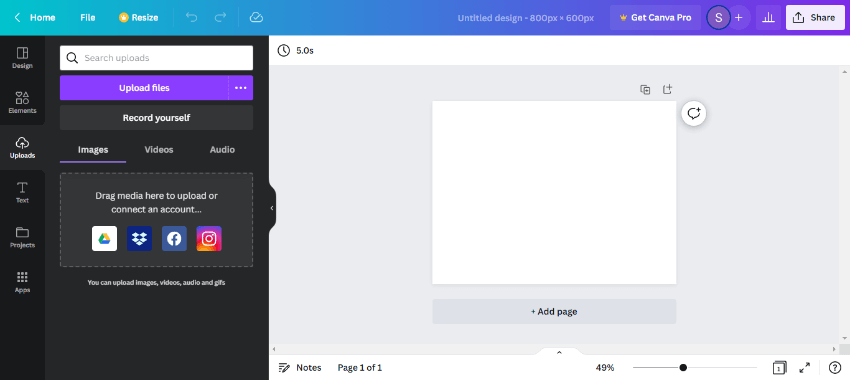
Task: Enter fullscreen present mode
Action: pos(805,368)
